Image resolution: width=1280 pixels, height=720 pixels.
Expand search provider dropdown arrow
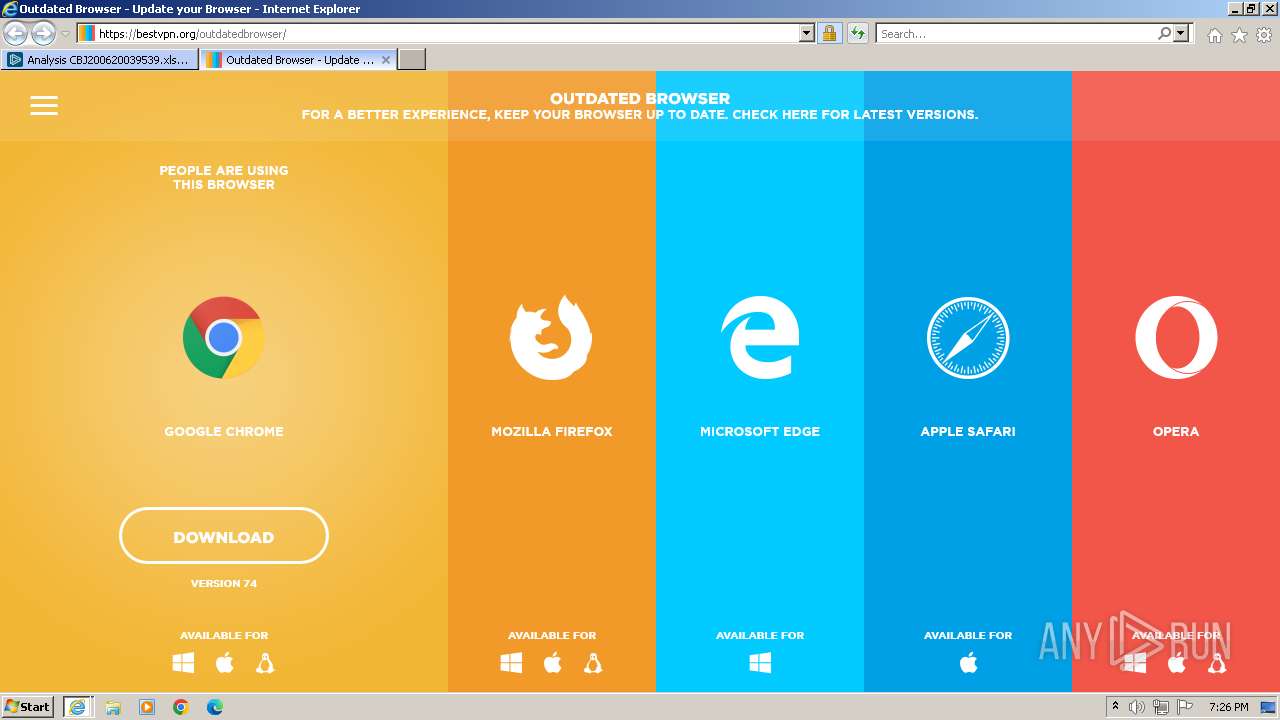point(1181,33)
